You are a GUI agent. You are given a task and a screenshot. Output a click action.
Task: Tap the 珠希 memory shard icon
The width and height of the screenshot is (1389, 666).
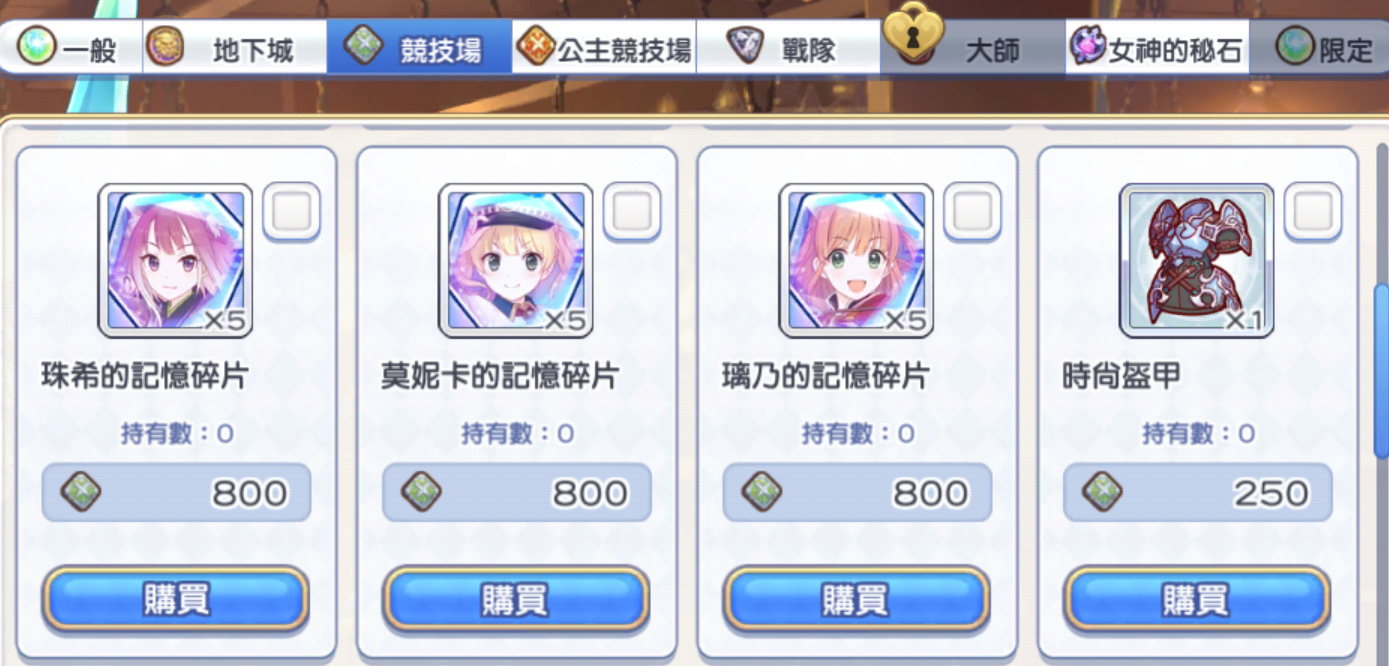[175, 260]
